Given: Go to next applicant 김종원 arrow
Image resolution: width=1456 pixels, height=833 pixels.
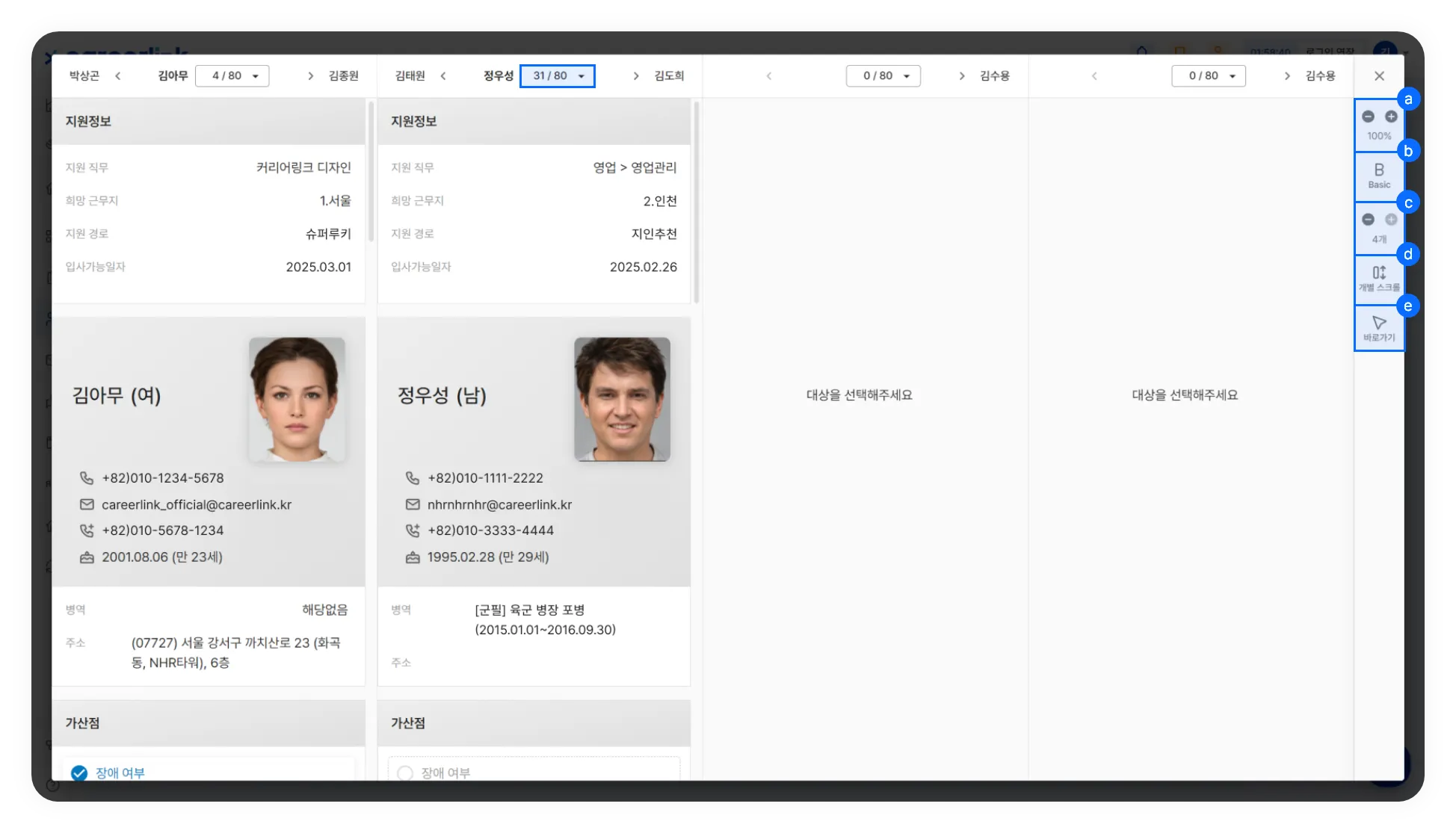Looking at the screenshot, I should (x=311, y=76).
